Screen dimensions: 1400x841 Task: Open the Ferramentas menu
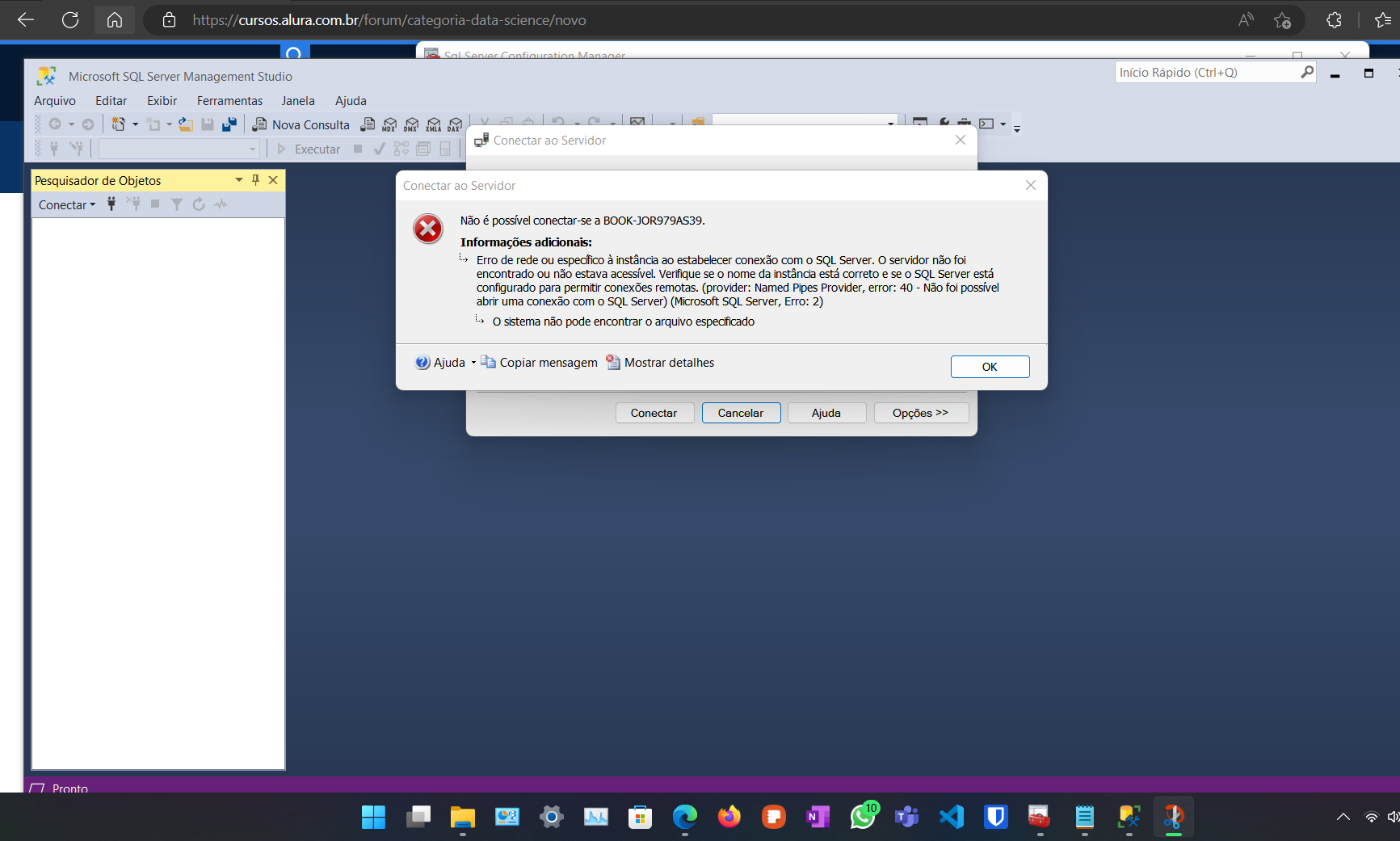click(x=229, y=101)
